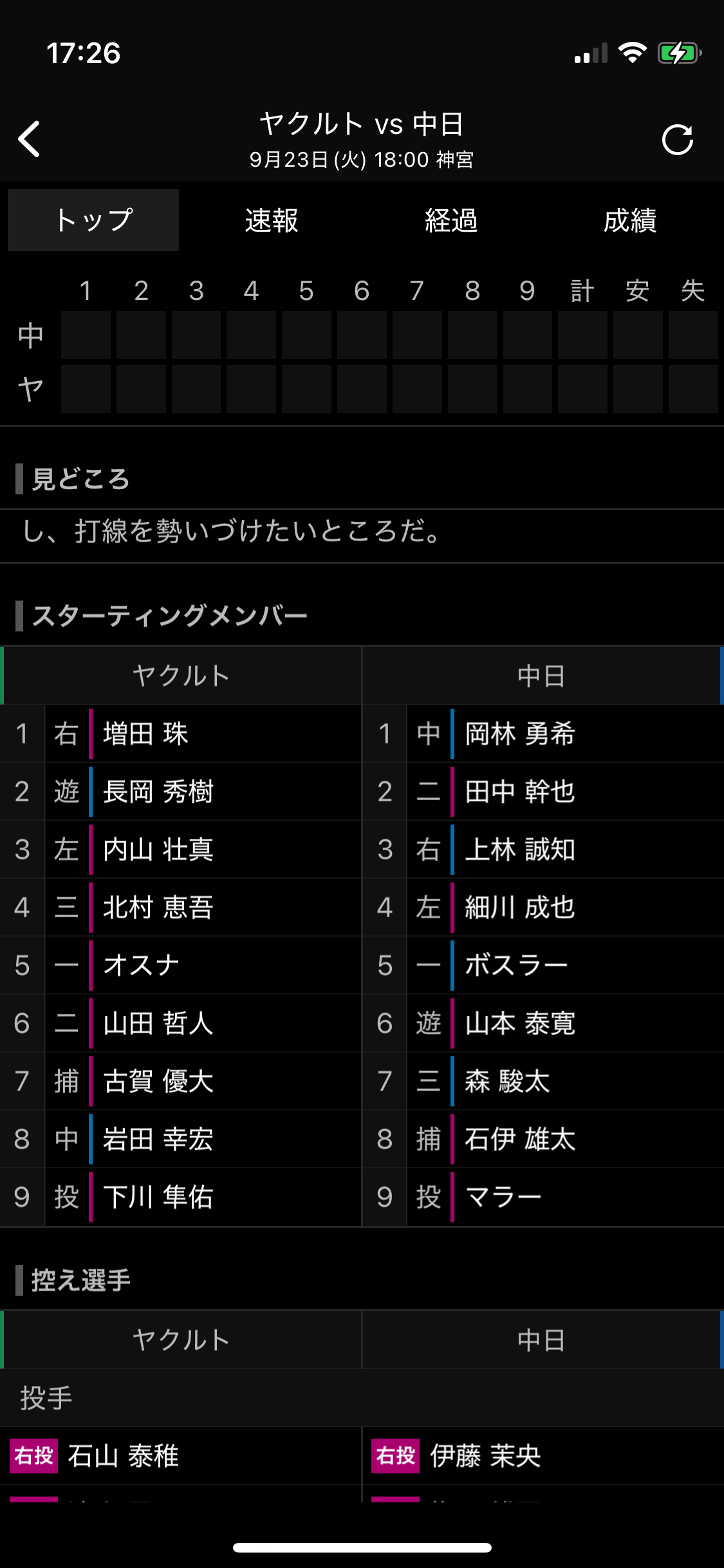Refresh the game page with reload icon
The image size is (724, 1568).
tap(678, 140)
